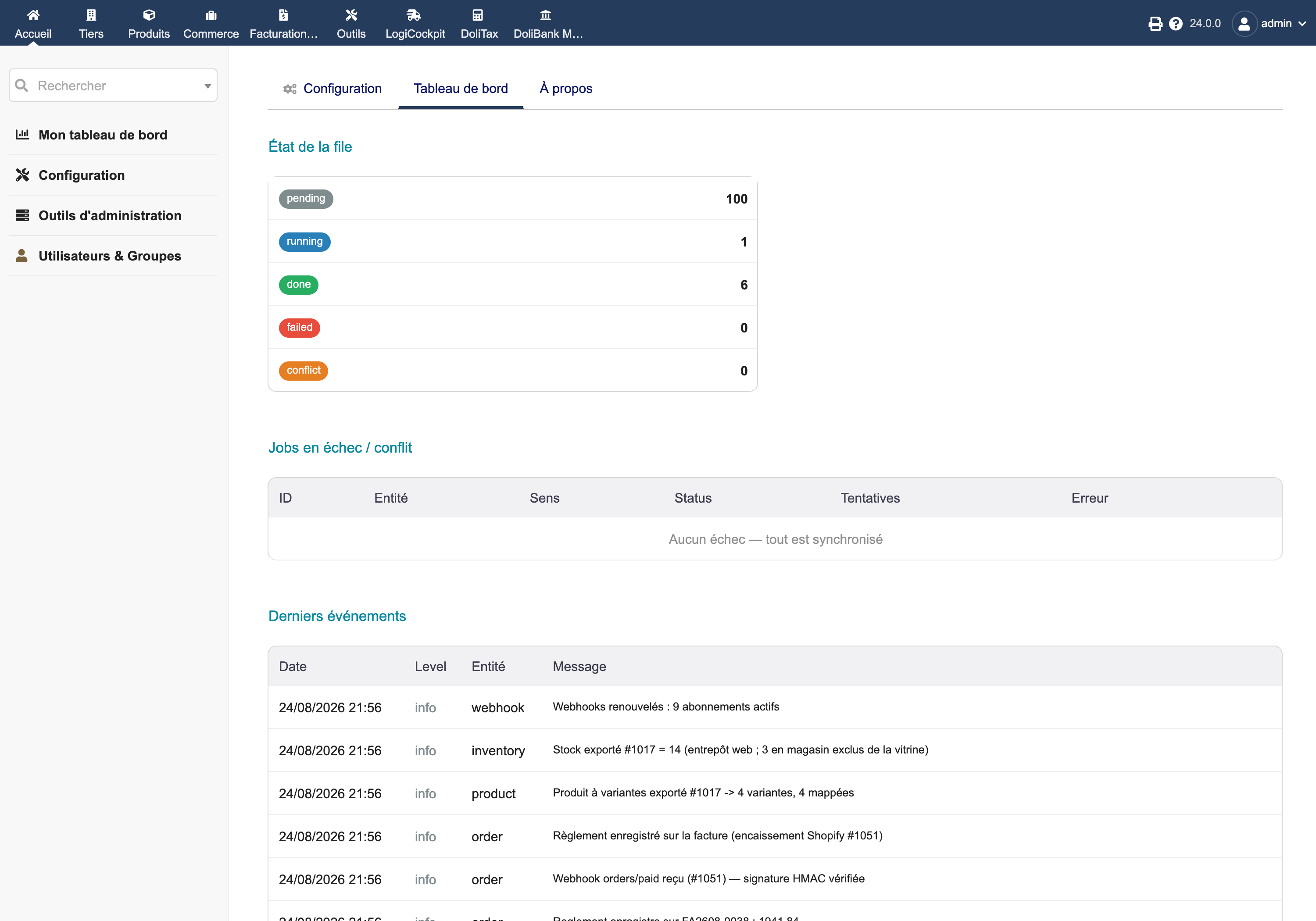Screen dimensions: 1316x921
Task: Click the Rechercher search field
Action: [113, 86]
